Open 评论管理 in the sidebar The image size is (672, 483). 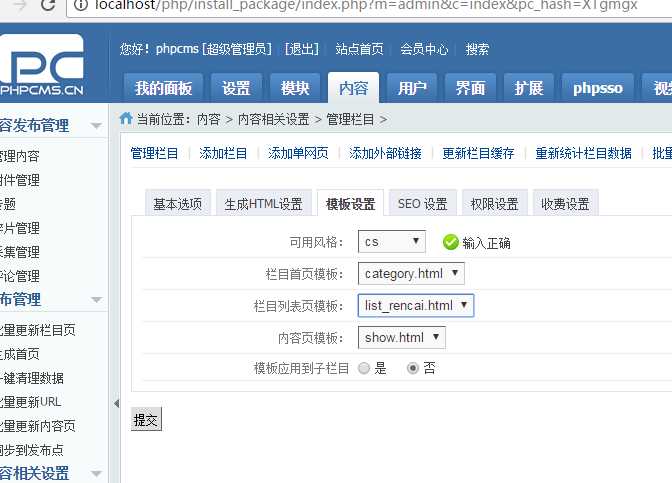pyautogui.click(x=20, y=276)
